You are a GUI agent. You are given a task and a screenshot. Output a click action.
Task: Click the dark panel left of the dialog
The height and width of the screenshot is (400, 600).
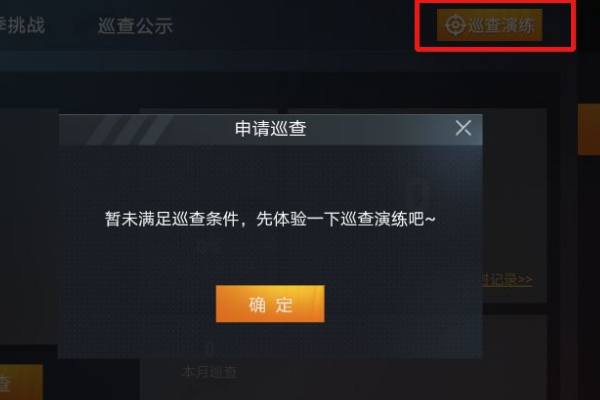coord(29,226)
